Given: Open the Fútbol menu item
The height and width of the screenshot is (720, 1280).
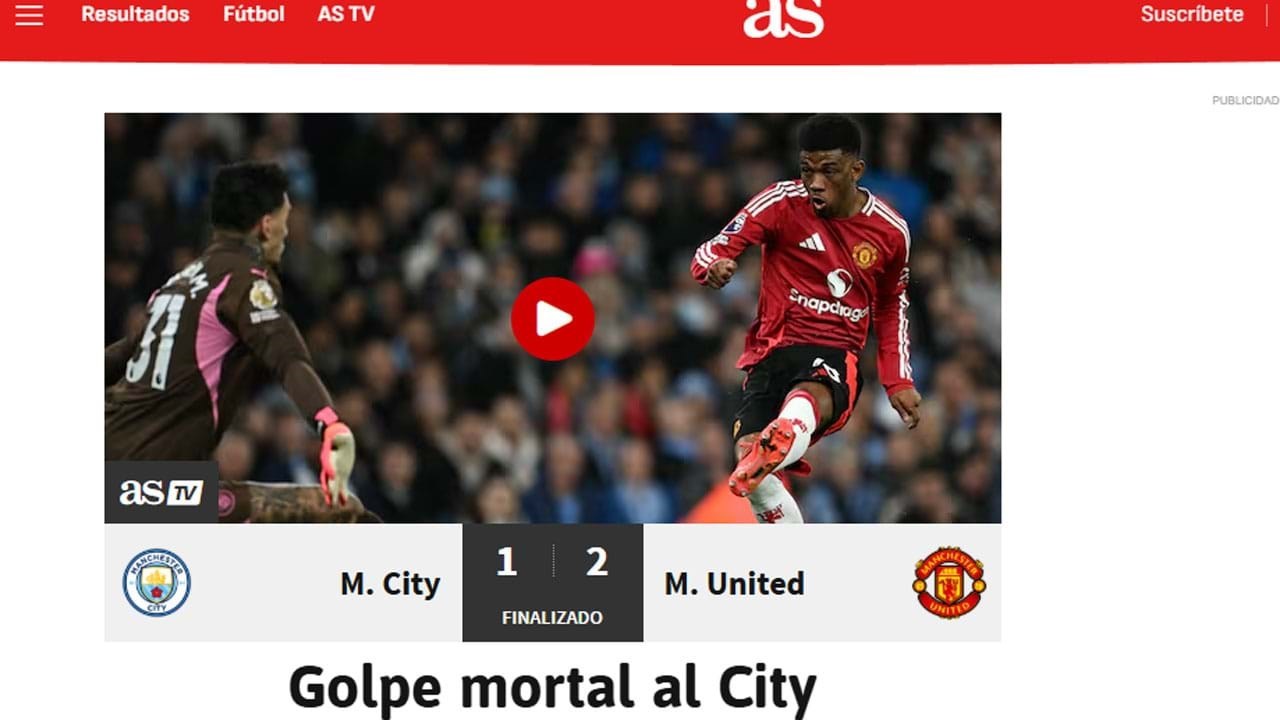Looking at the screenshot, I should [253, 14].
